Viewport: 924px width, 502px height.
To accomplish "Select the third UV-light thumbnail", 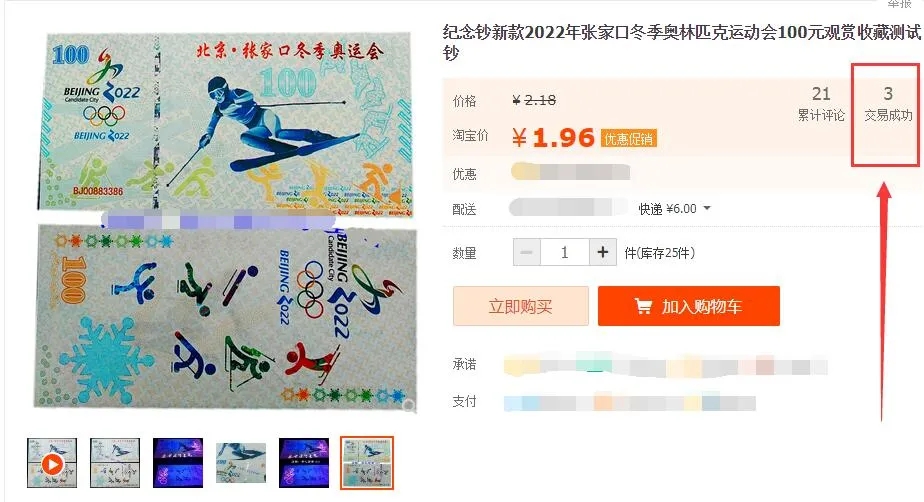I will (x=178, y=463).
